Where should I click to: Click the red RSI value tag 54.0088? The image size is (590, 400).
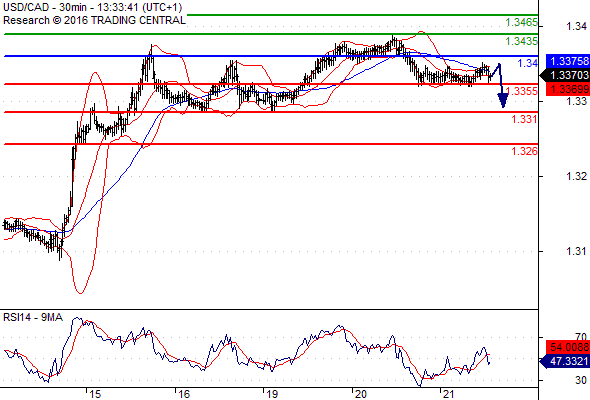point(568,347)
